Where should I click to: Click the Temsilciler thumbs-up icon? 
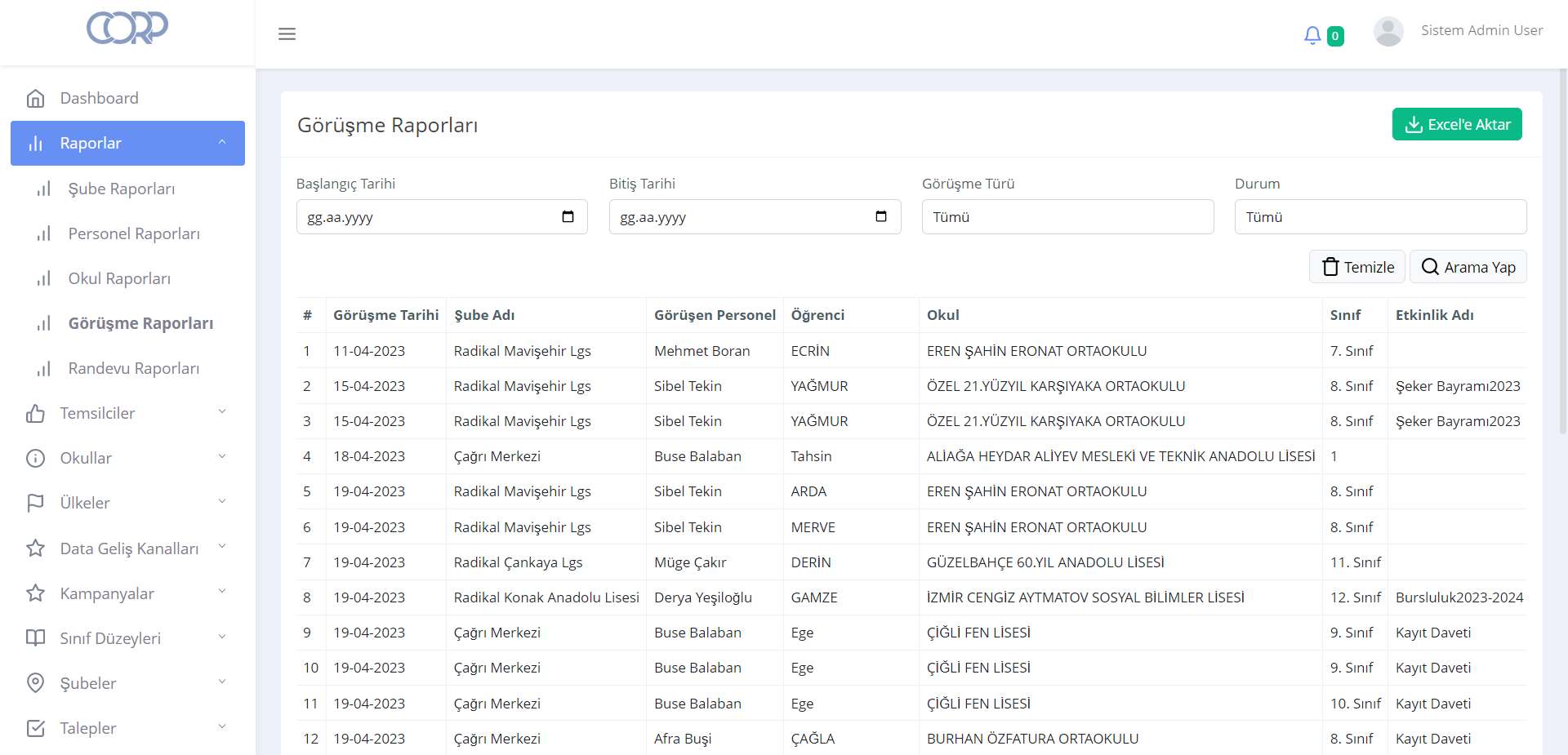coord(35,414)
